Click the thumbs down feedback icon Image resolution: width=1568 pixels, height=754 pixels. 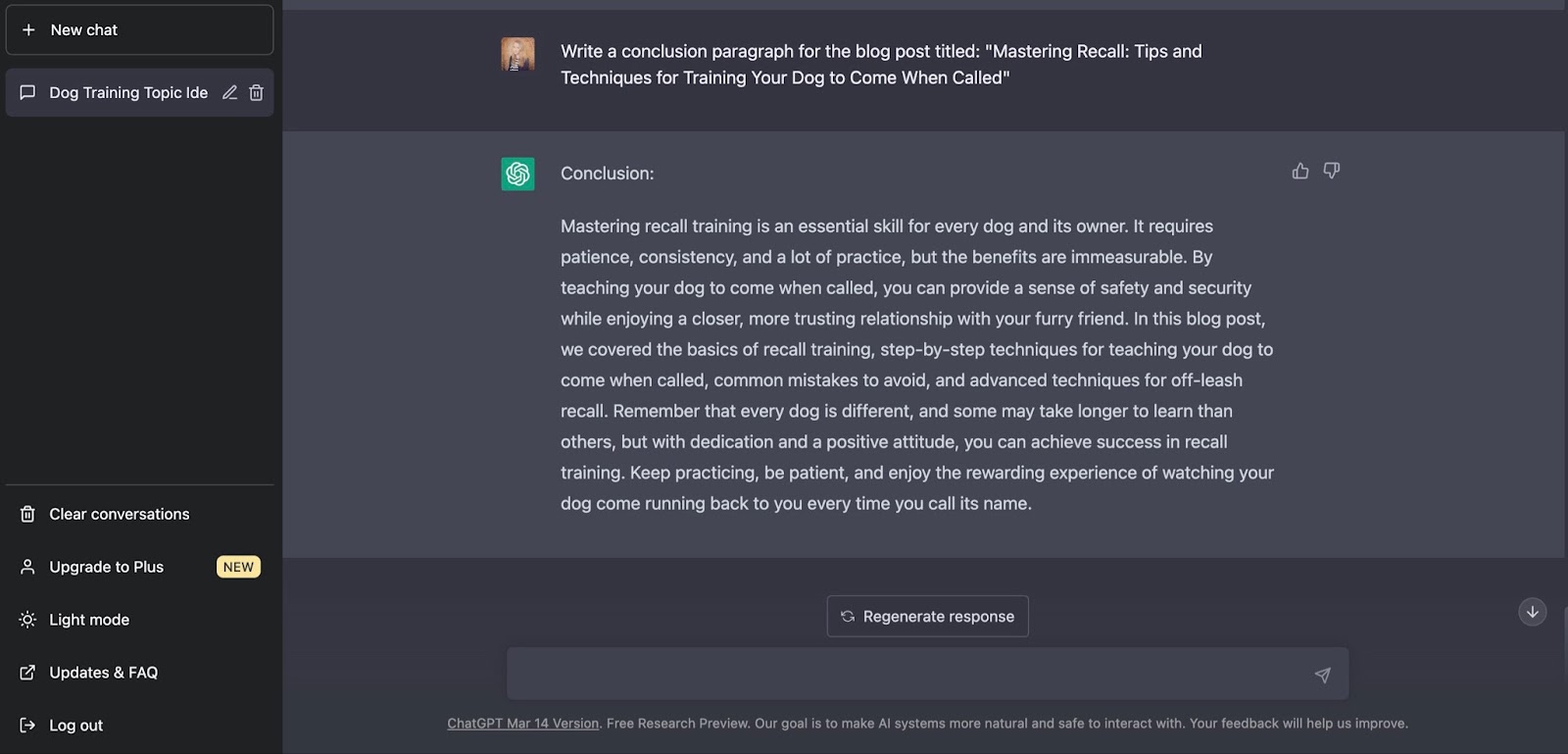(x=1332, y=172)
